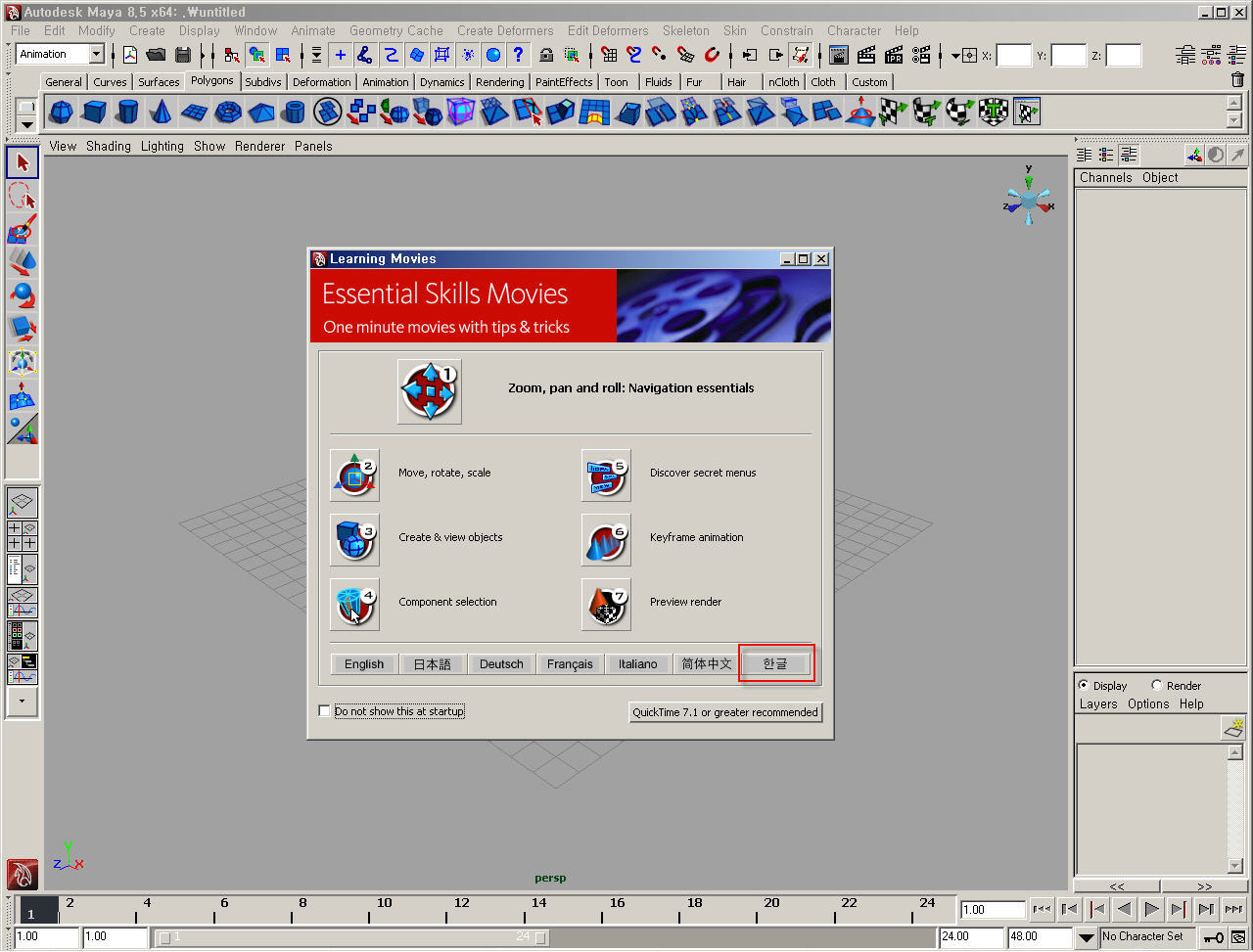This screenshot has height=952, width=1253.
Task: Switch to the Rendering shelf tab
Action: click(499, 82)
